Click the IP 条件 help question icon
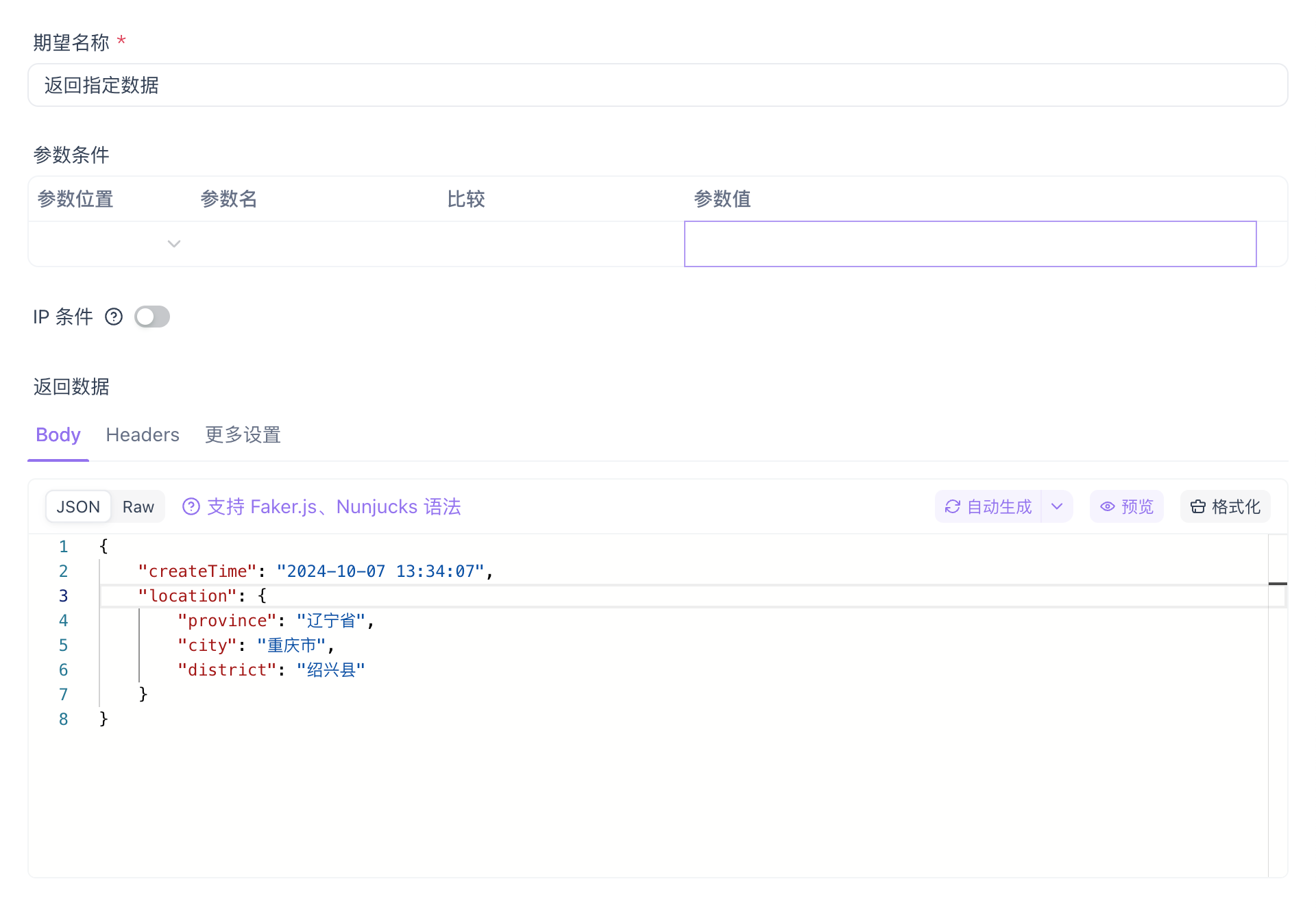The image size is (1316, 914). coord(114,317)
